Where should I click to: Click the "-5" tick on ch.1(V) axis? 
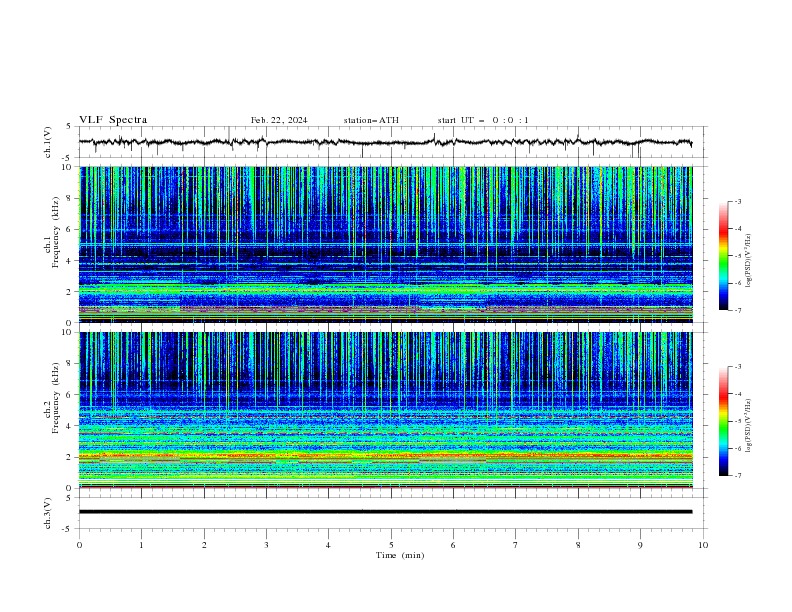(68, 158)
